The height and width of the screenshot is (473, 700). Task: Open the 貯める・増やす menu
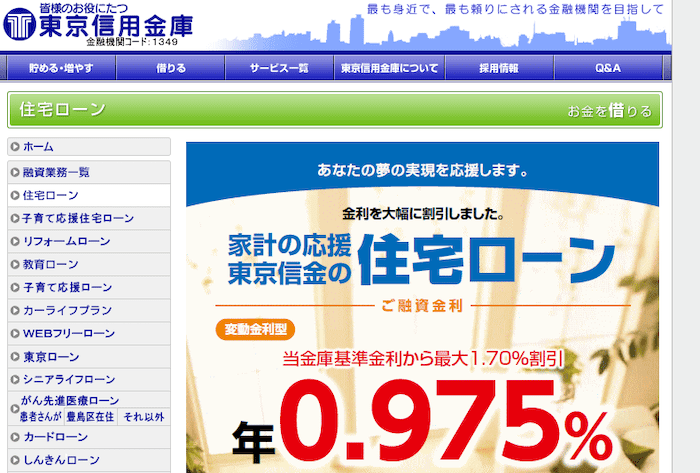(61, 68)
